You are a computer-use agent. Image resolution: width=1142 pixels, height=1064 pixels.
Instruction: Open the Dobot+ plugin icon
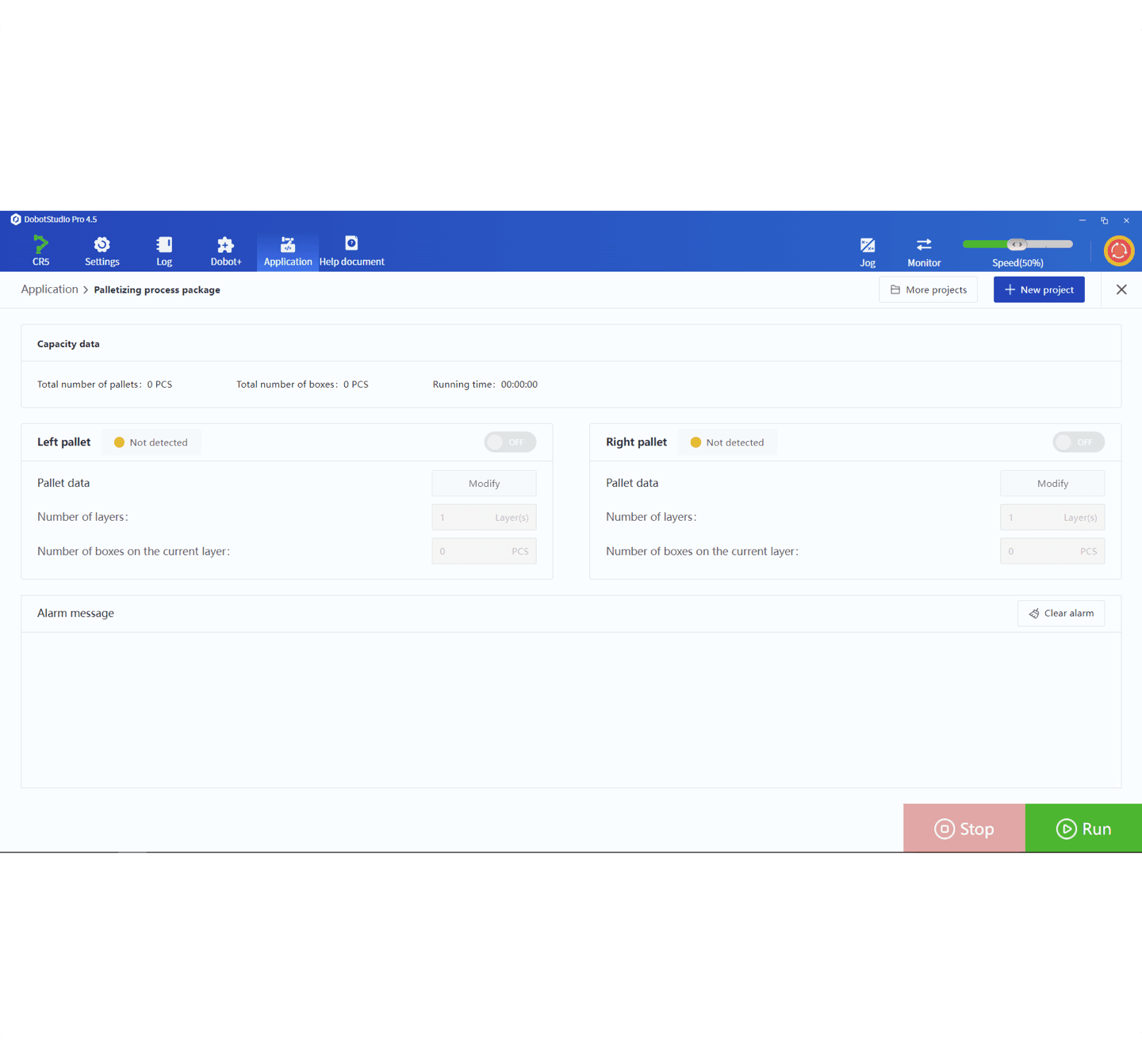tap(225, 245)
